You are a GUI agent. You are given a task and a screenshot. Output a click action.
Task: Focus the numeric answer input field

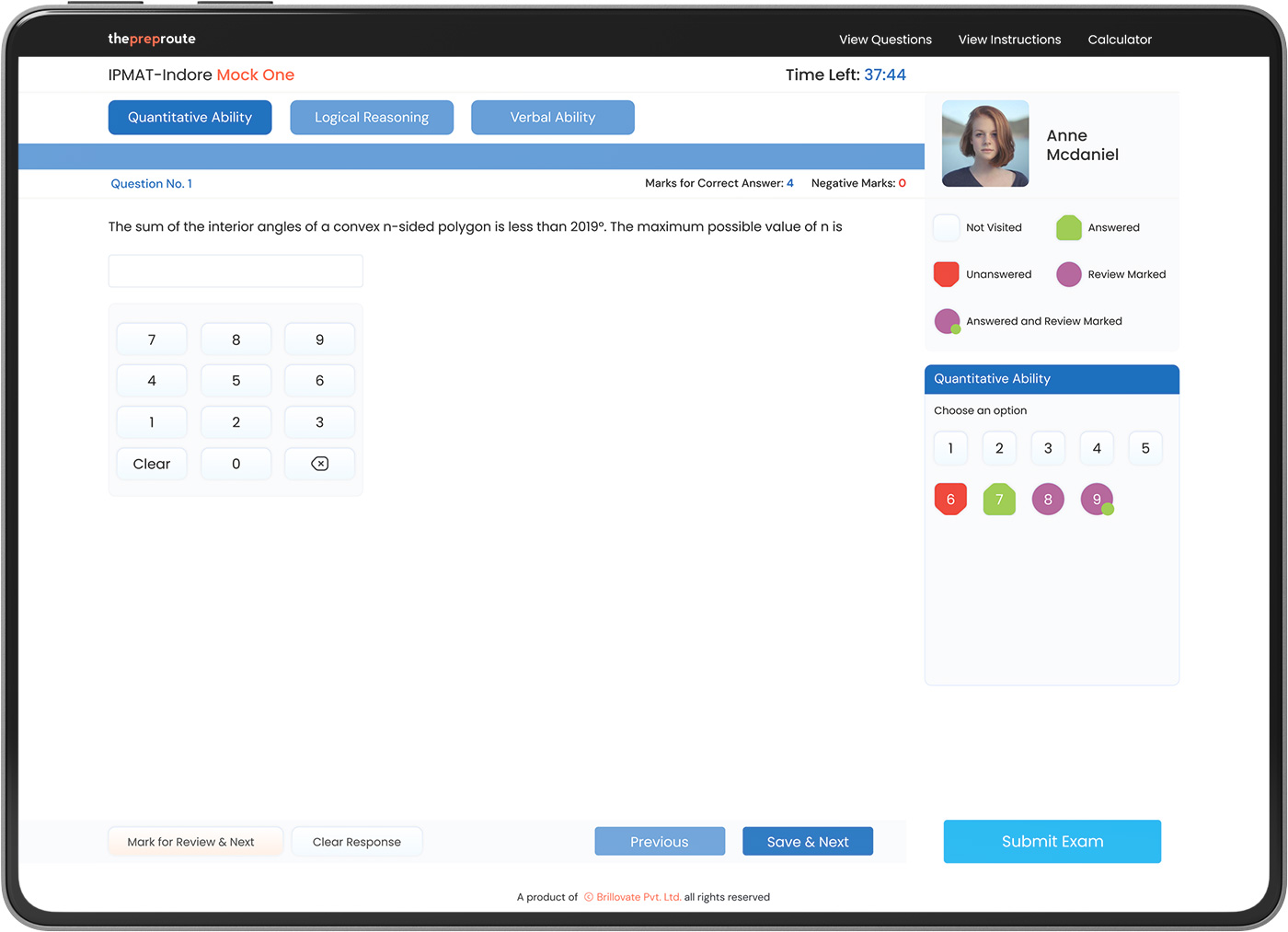pos(236,271)
